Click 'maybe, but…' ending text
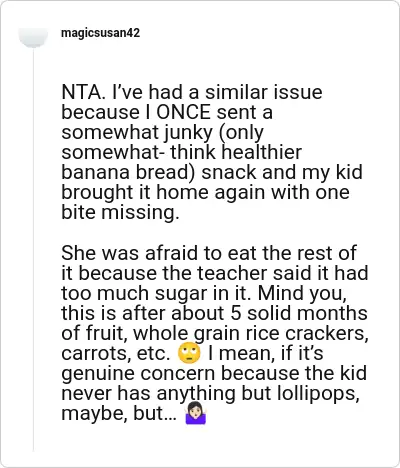The width and height of the screenshot is (400, 468). [x=119, y=413]
